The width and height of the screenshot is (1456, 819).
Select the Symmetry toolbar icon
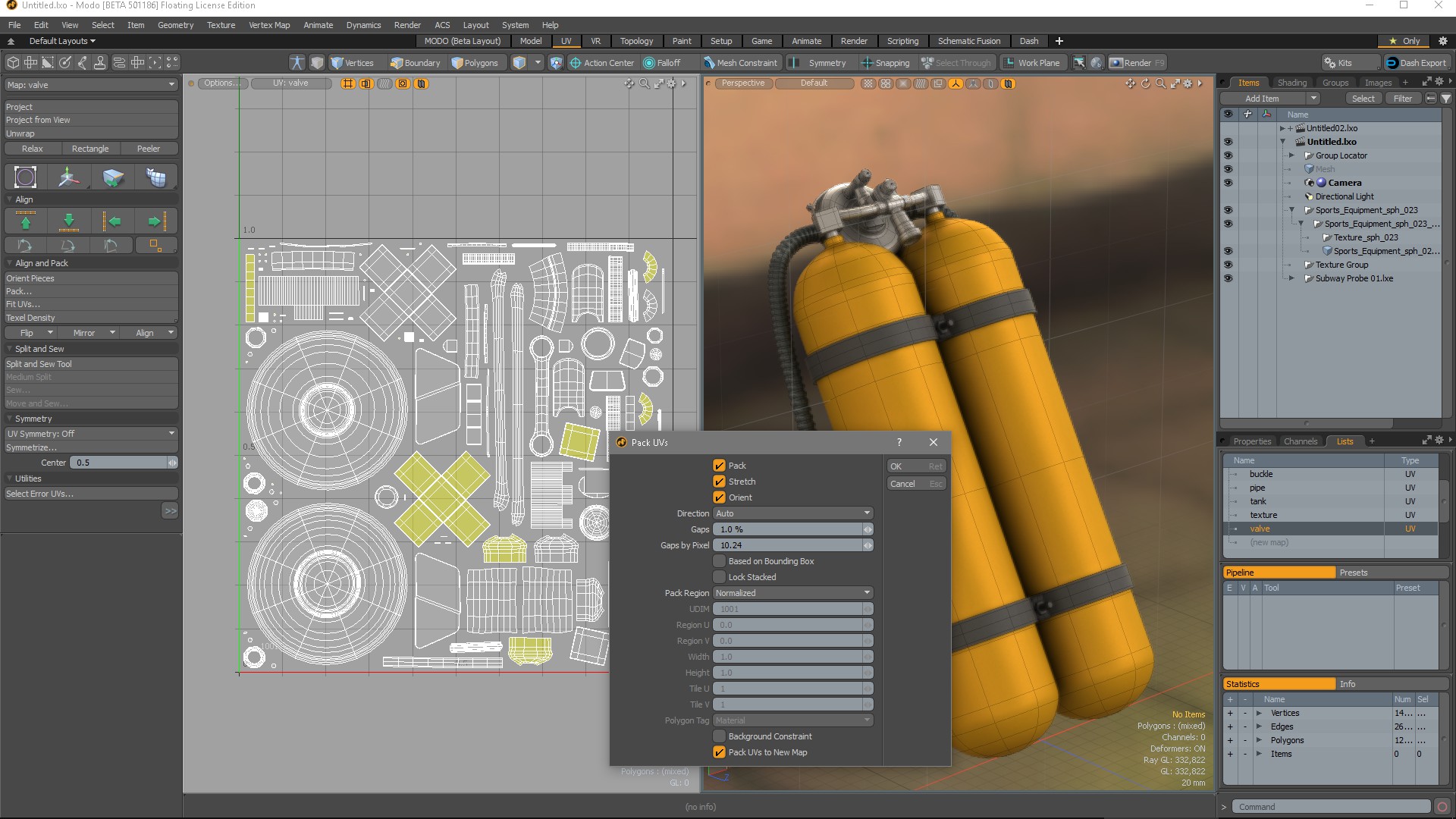tap(794, 62)
